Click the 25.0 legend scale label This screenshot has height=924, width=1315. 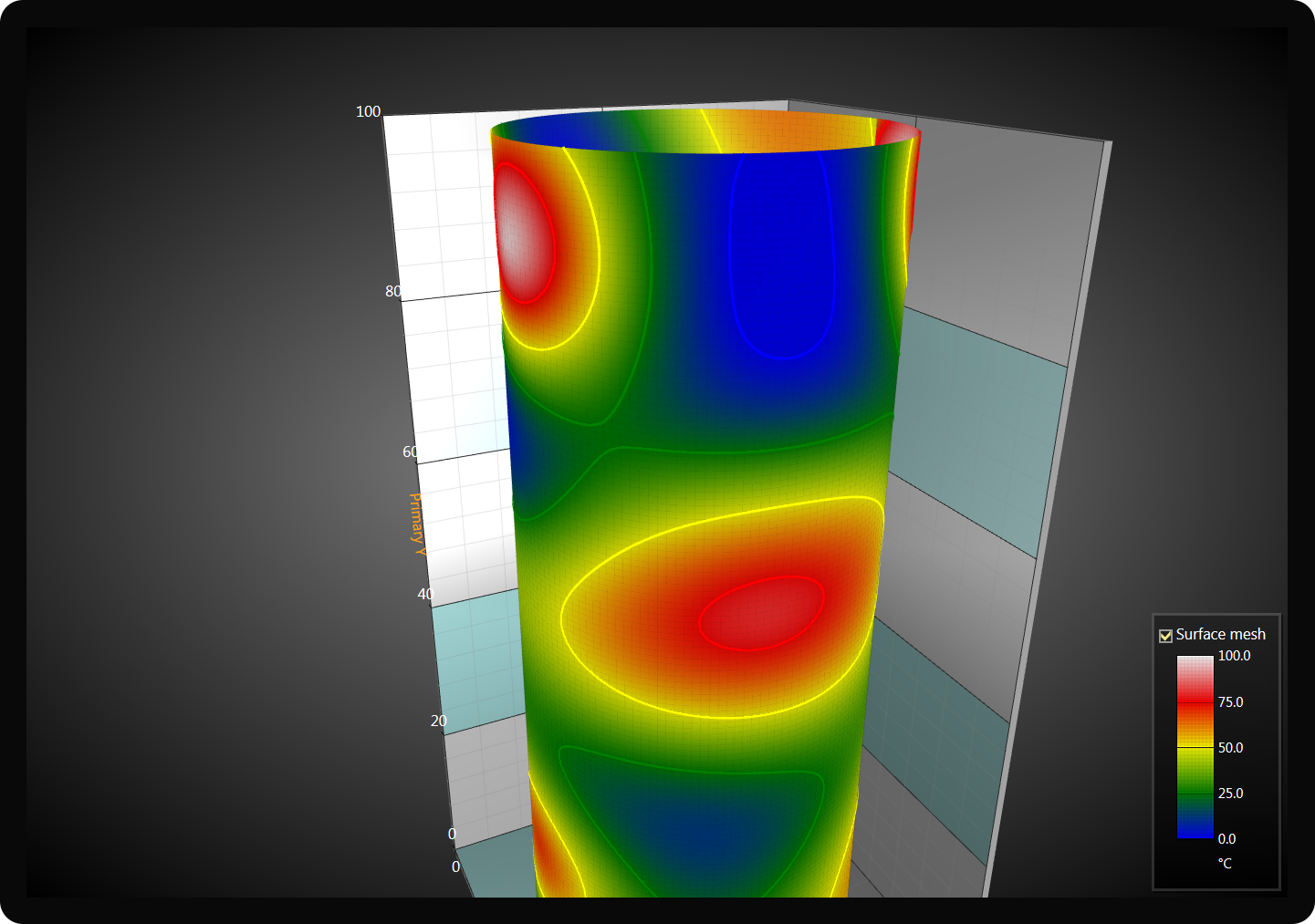point(1230,794)
